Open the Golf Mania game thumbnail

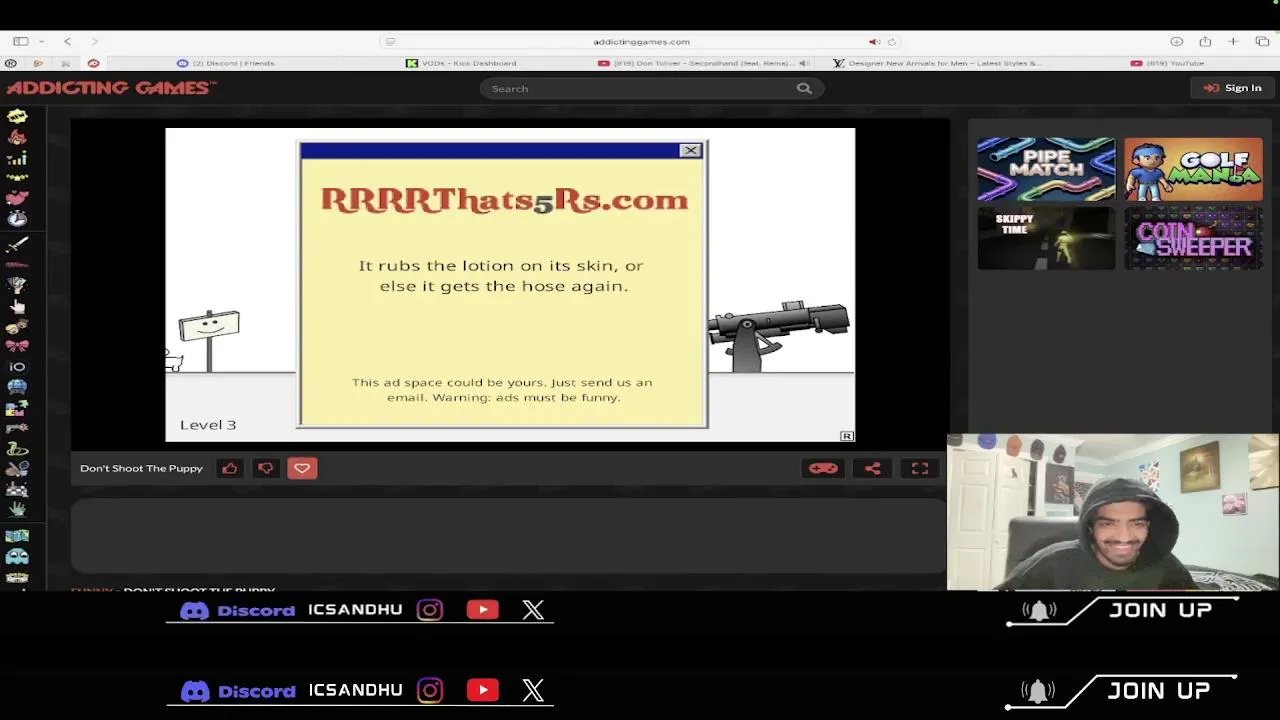(x=1193, y=169)
